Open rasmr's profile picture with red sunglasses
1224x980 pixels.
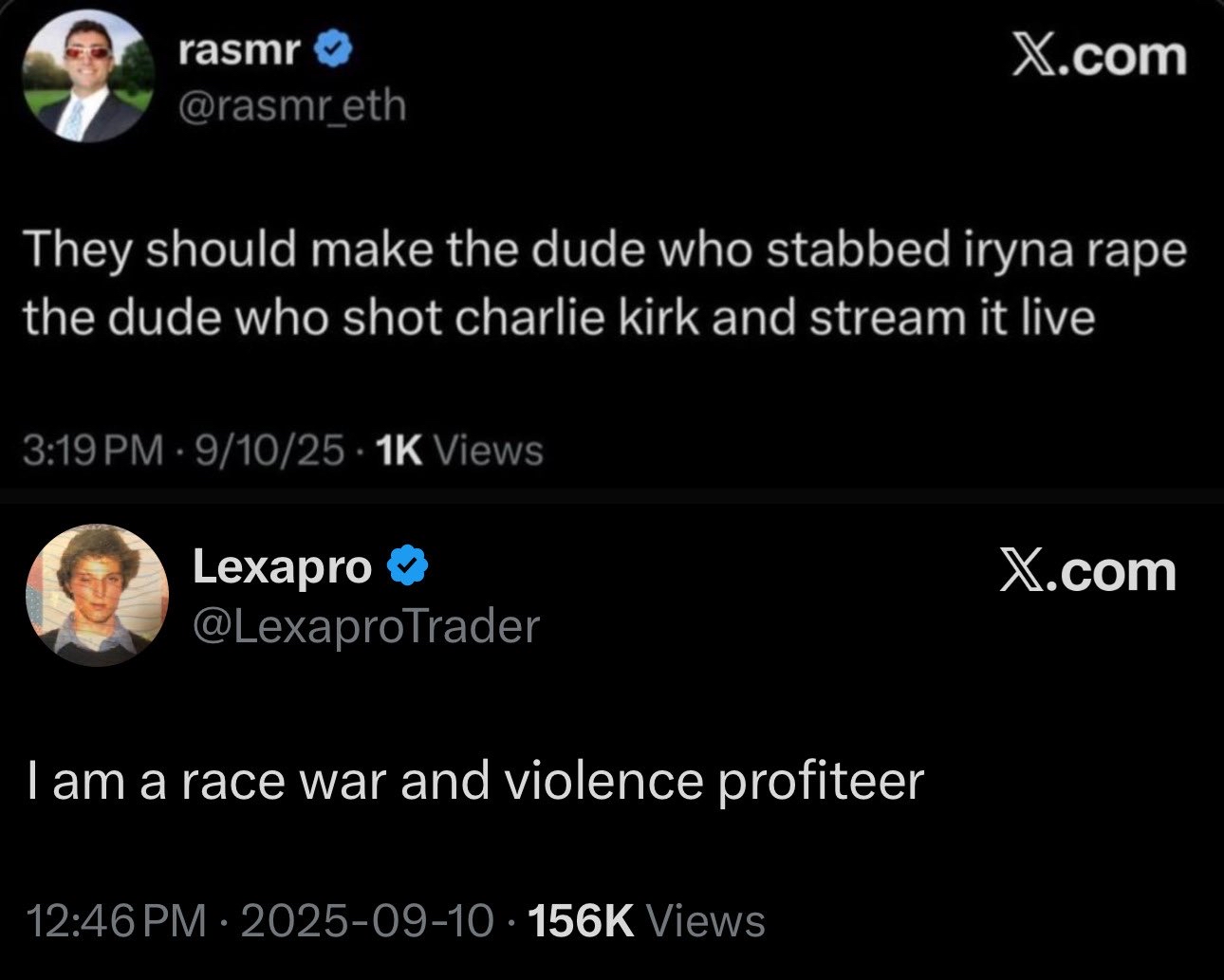pyautogui.click(x=88, y=77)
